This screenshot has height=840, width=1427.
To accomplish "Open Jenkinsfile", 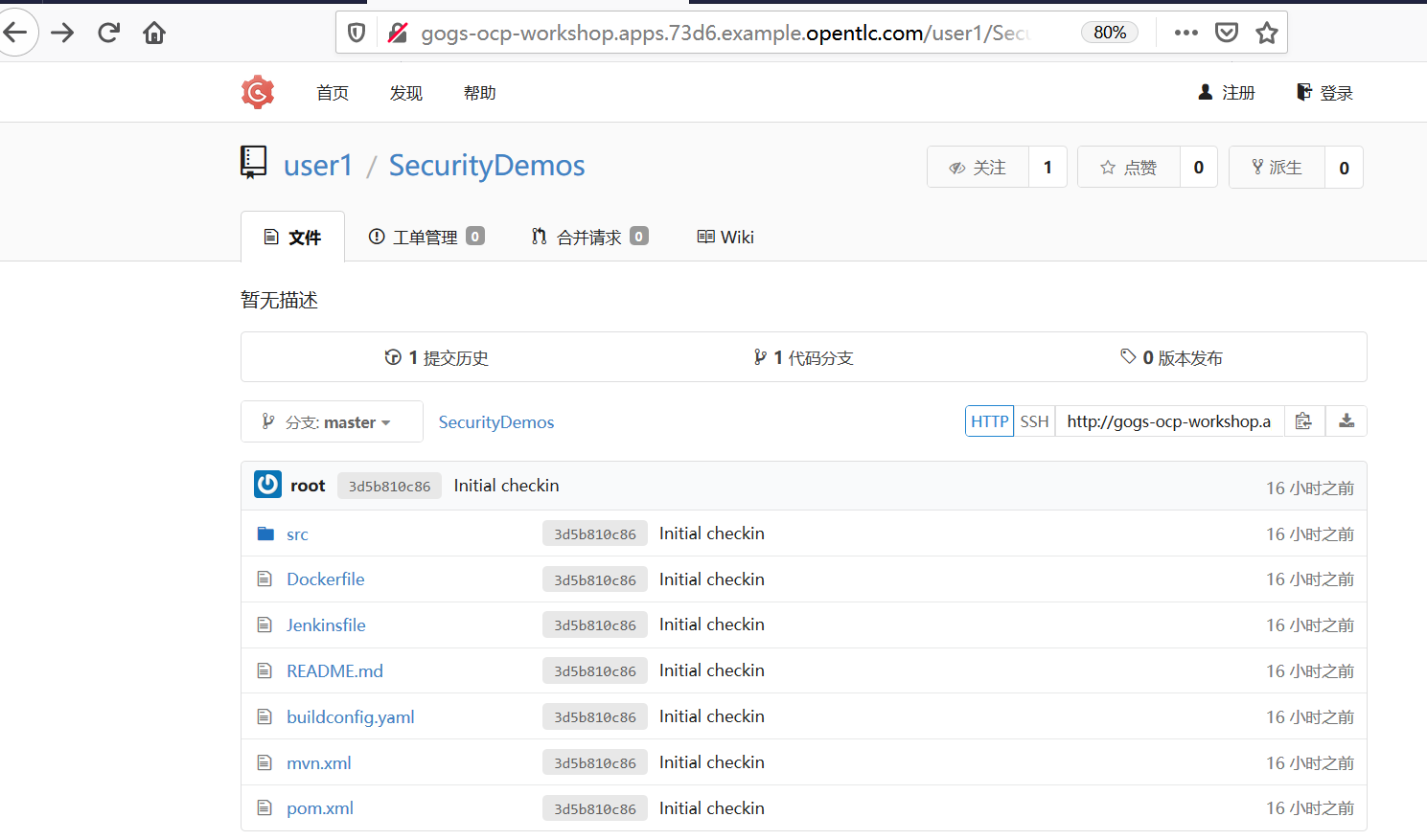I will point(326,625).
